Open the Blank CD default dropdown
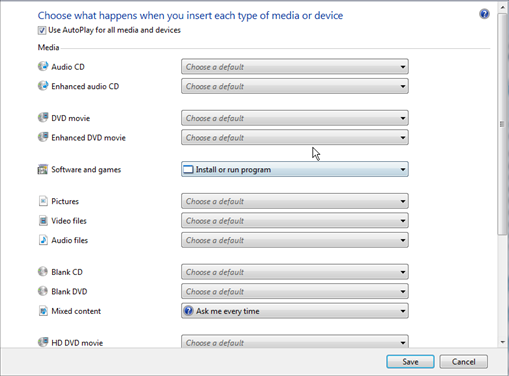This screenshot has height=376, width=509. click(x=295, y=272)
